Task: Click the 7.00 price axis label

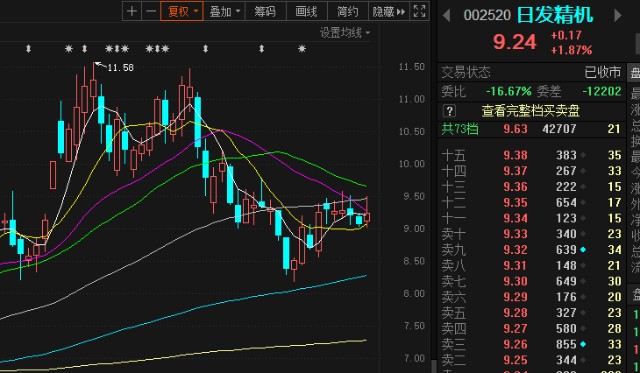Action: coord(414,358)
